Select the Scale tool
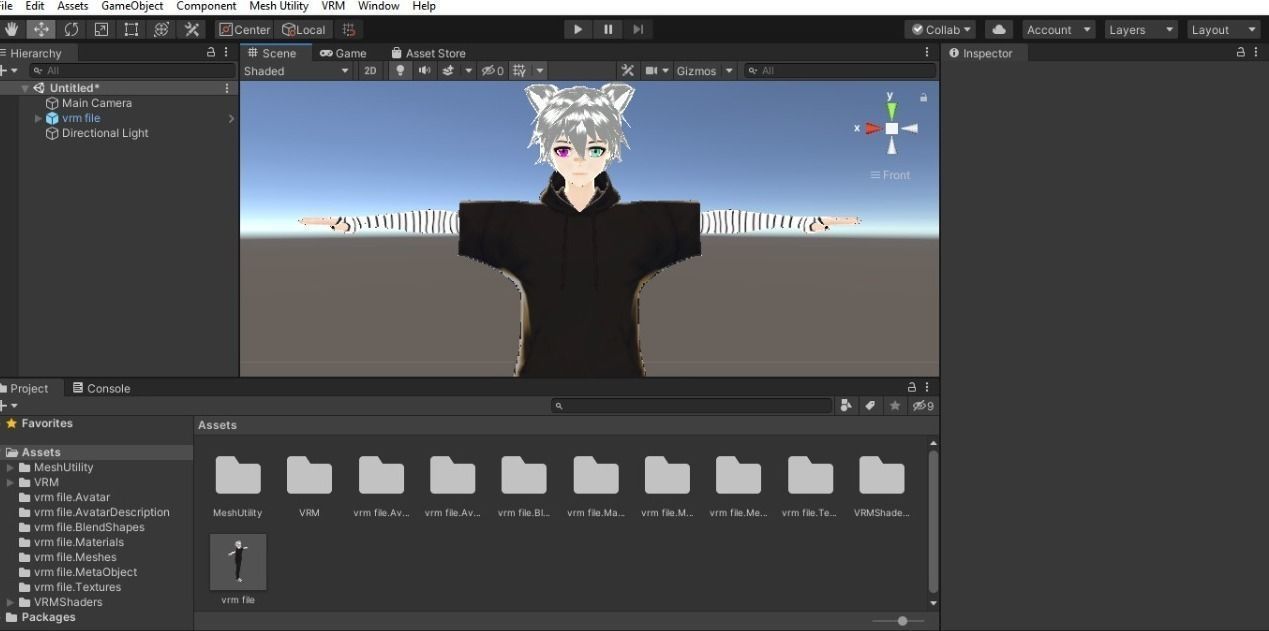The width and height of the screenshot is (1269, 631). 101,30
